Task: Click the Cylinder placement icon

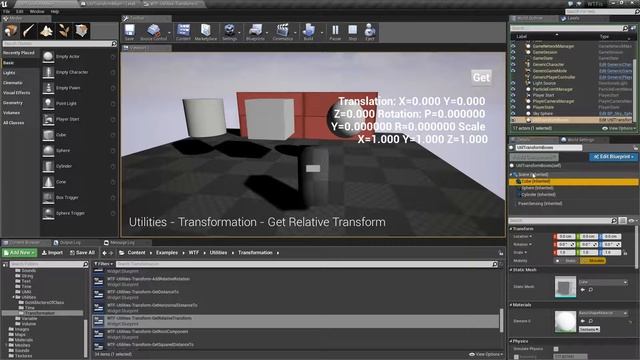Action: (x=48, y=166)
